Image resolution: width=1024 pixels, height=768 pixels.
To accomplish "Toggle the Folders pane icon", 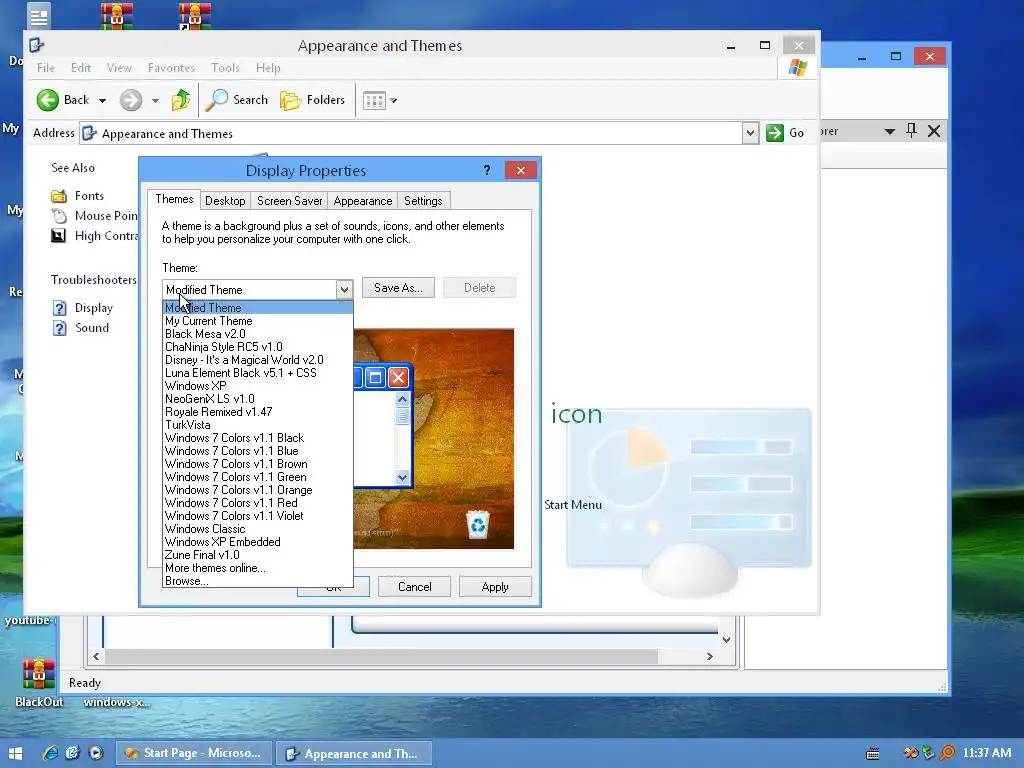I will [x=290, y=100].
